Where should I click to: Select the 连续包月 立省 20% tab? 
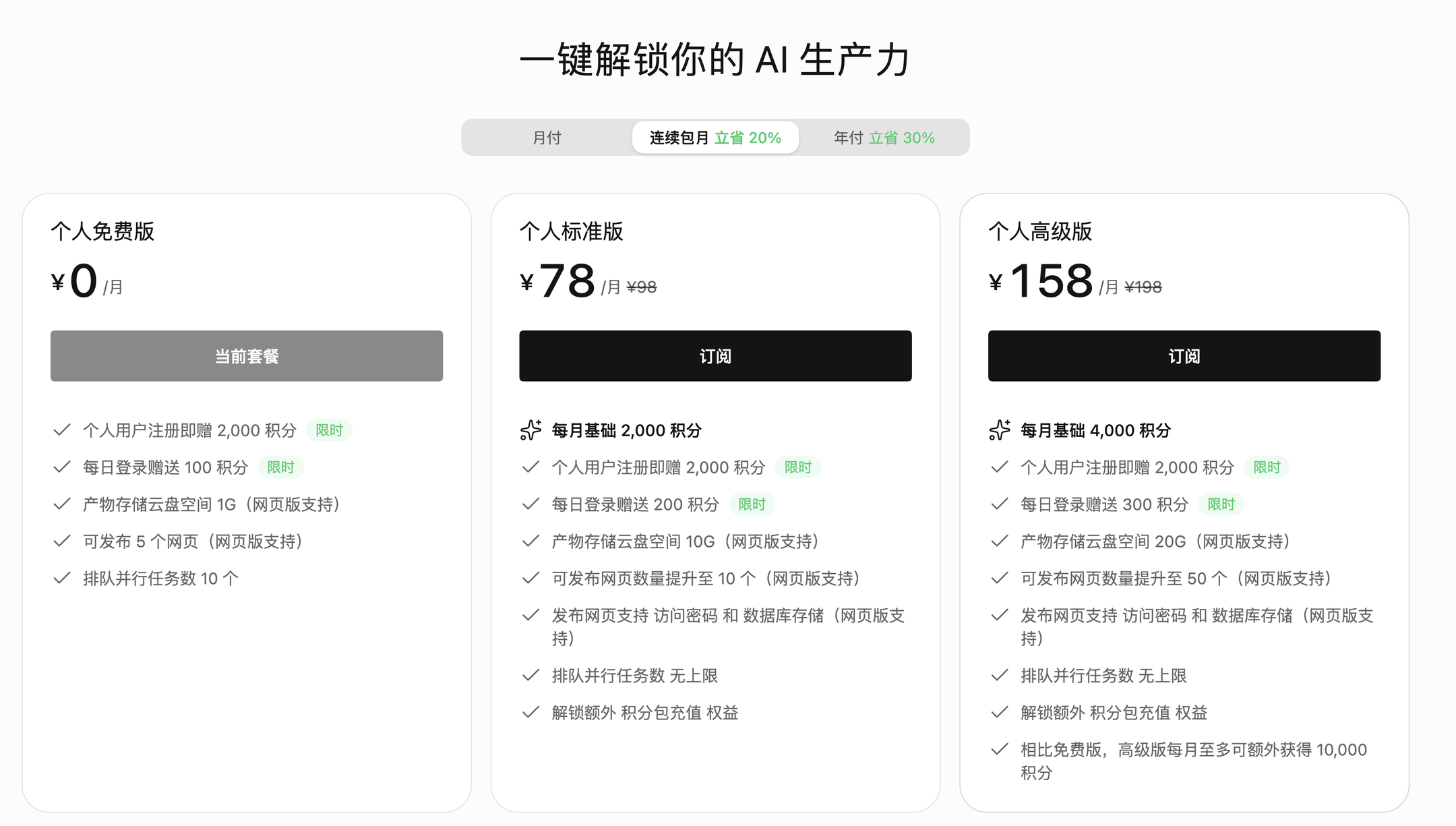pyautogui.click(x=715, y=138)
